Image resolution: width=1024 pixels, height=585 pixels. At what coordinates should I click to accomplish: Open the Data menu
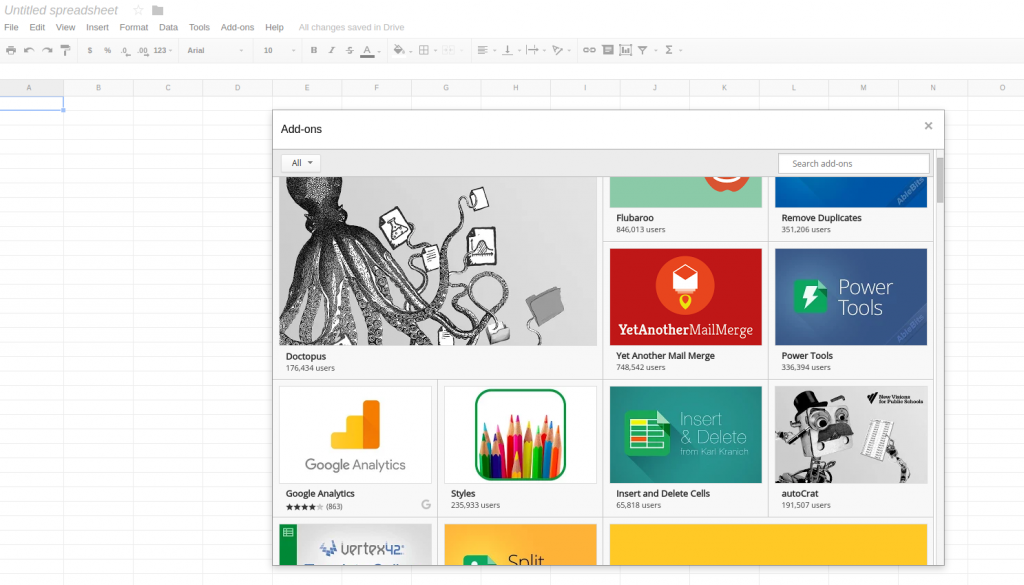168,27
